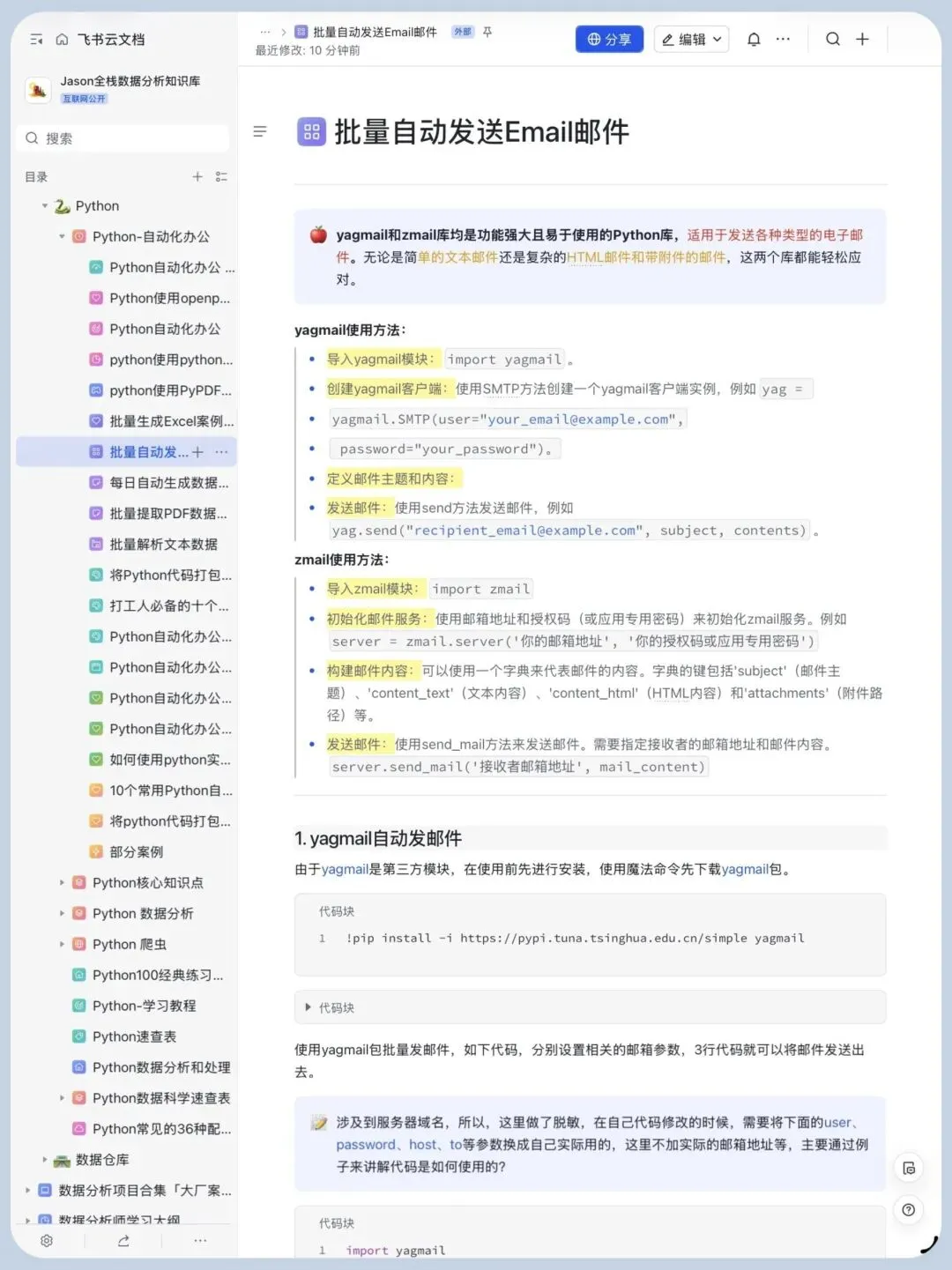The height and width of the screenshot is (1270, 952).
Task: Pin the document with pin icon
Action: [487, 32]
